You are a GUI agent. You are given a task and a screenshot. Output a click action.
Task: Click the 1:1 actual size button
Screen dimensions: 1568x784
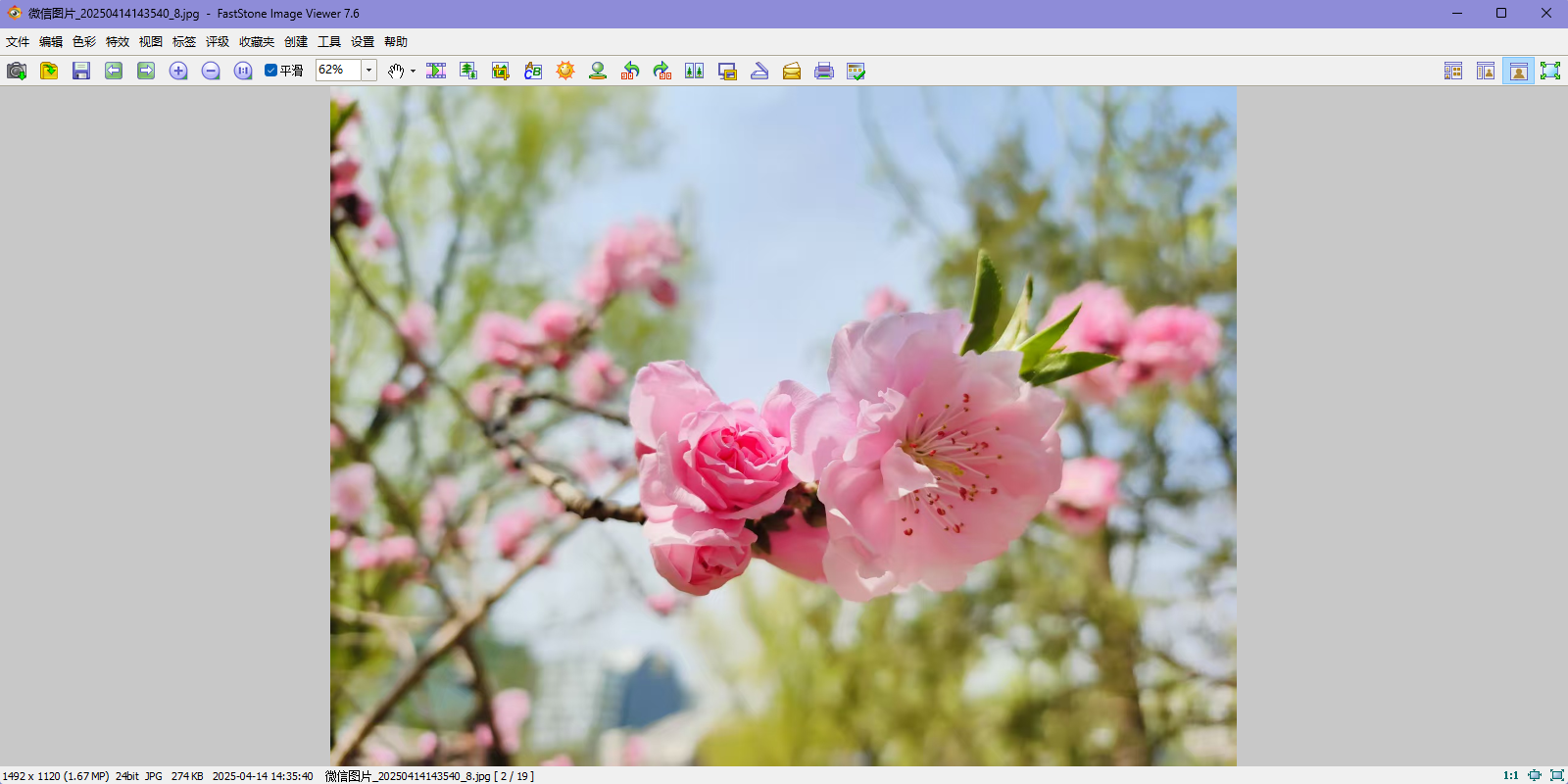click(x=1510, y=775)
